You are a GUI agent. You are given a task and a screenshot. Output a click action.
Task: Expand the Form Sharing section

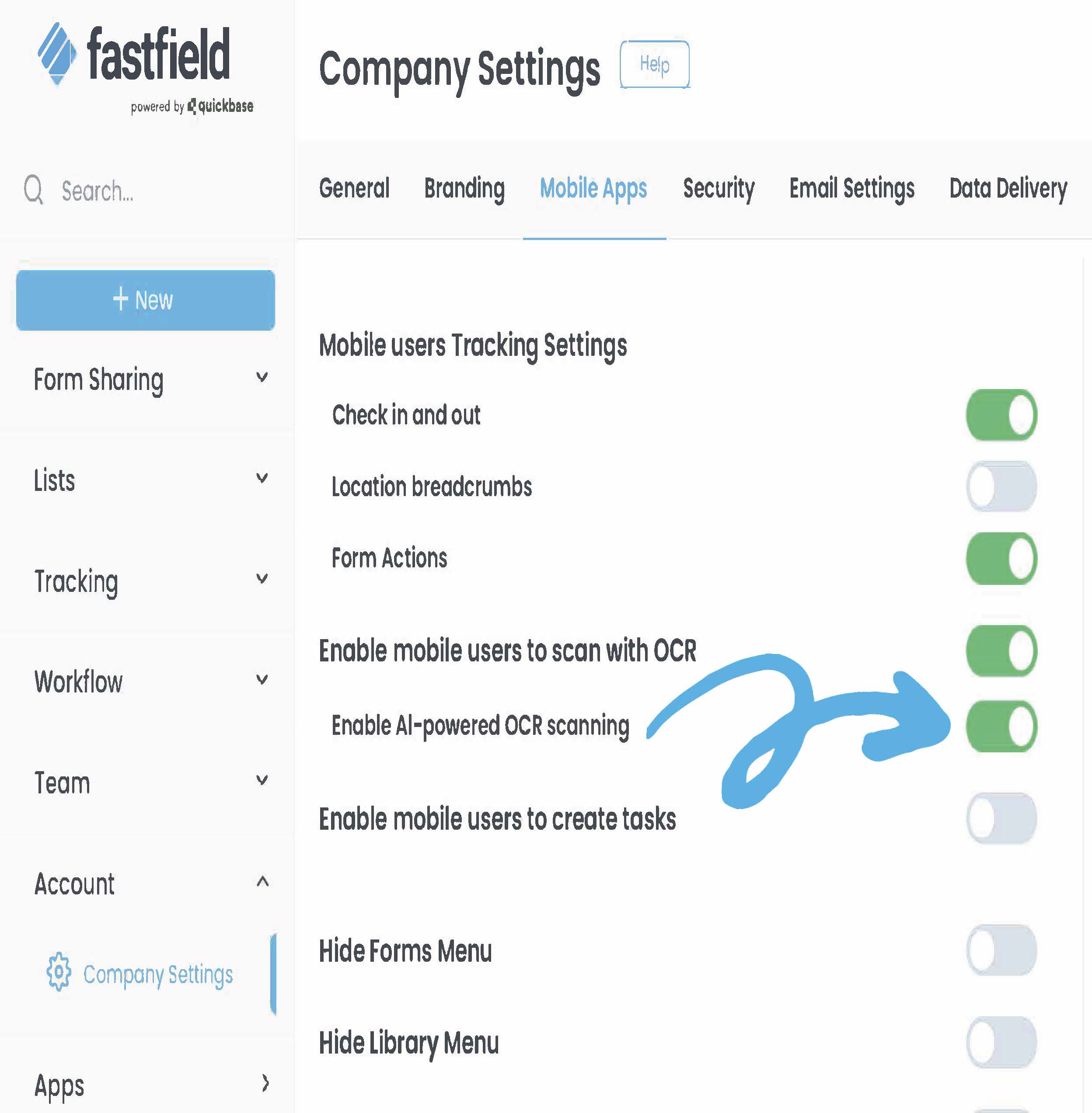coord(262,378)
